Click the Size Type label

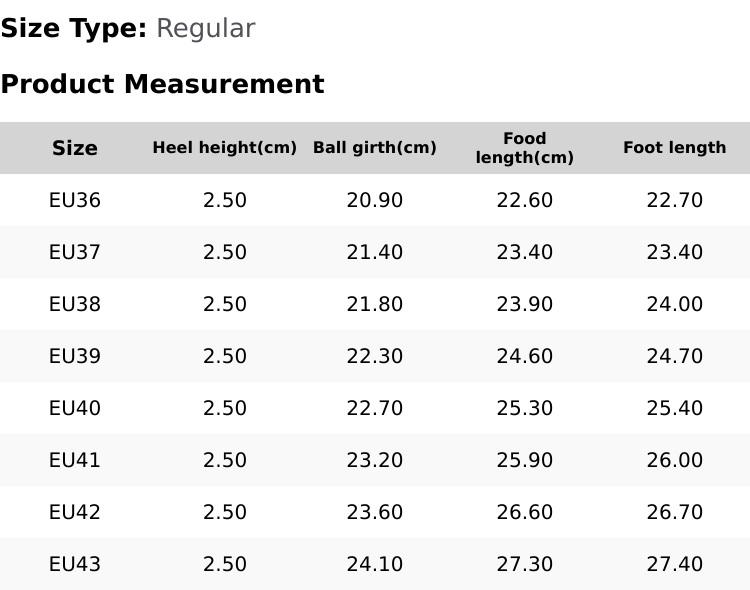click(x=74, y=29)
